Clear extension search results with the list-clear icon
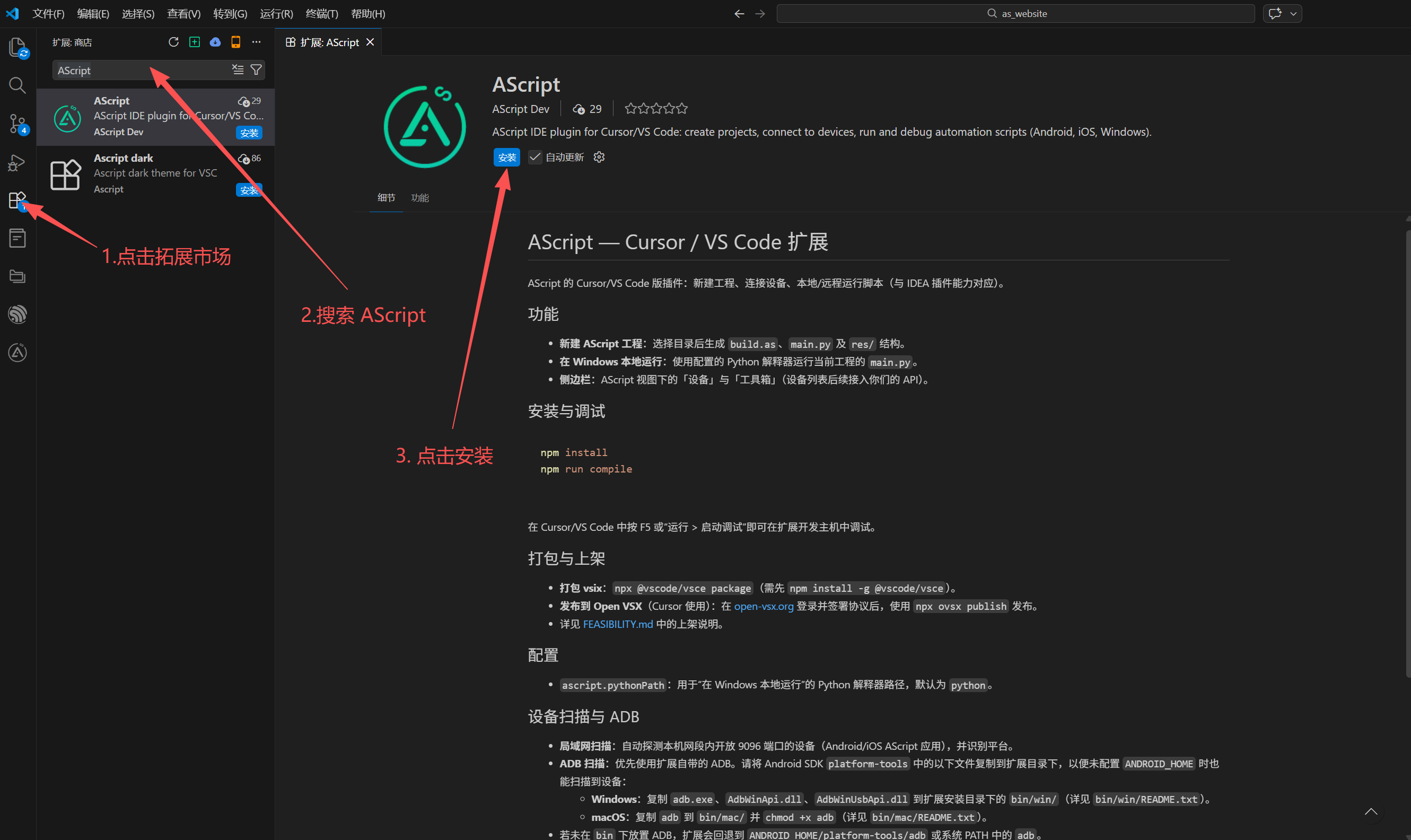Viewport: 1411px width, 840px height. point(238,69)
